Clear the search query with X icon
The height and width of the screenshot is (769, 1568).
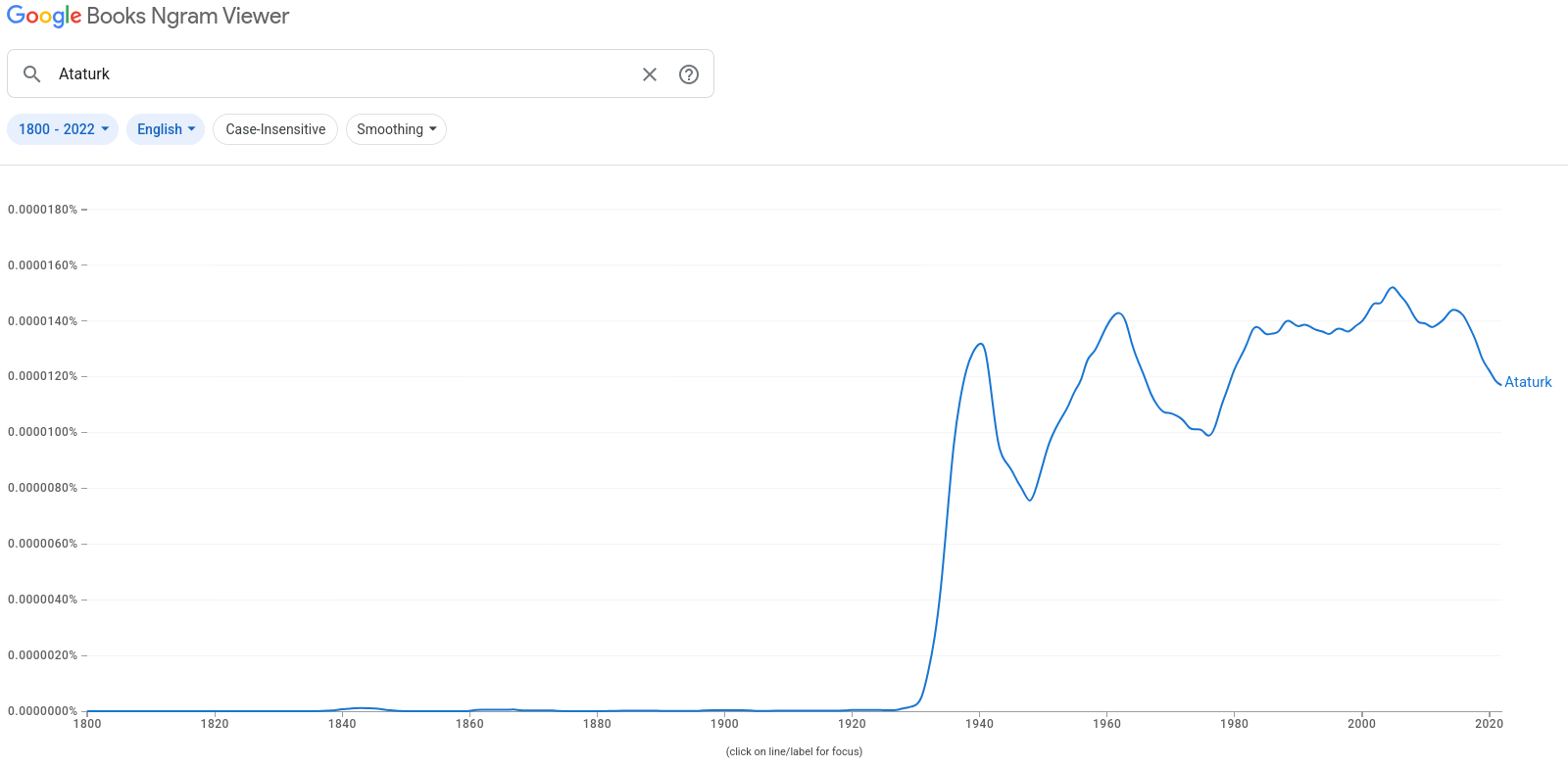coord(650,74)
